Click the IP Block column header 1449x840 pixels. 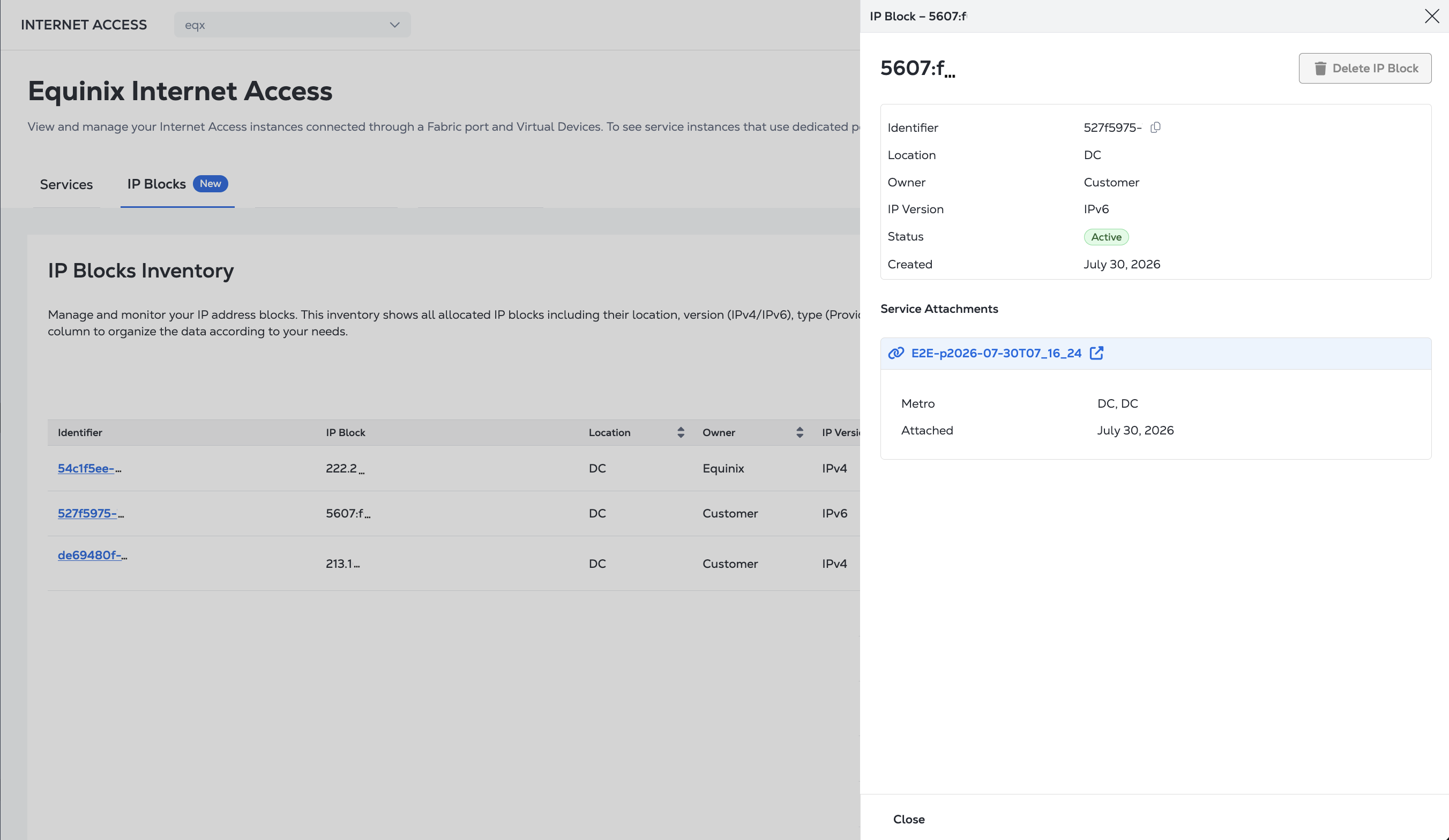[x=346, y=432]
